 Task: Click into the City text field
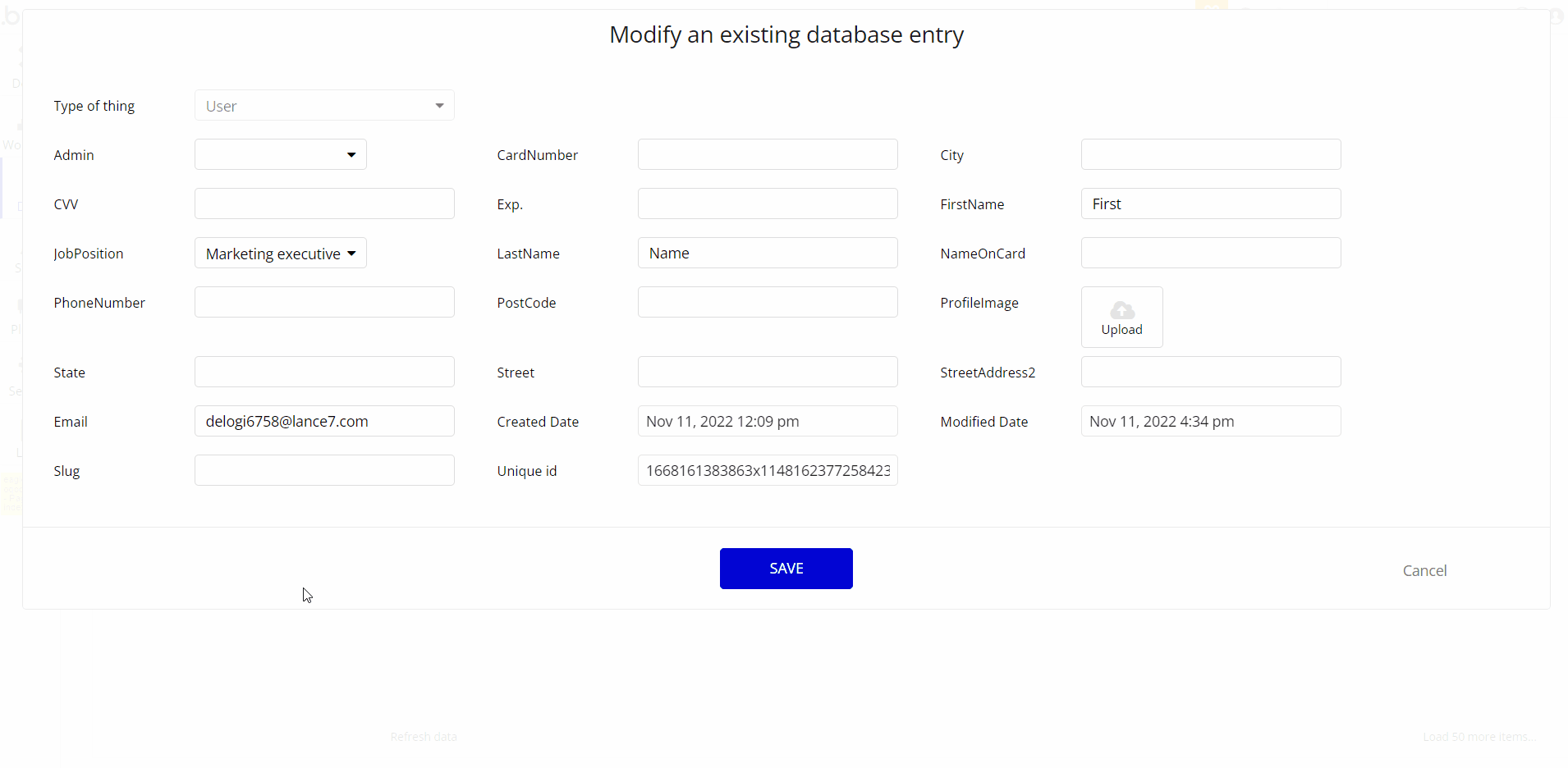pos(1210,155)
